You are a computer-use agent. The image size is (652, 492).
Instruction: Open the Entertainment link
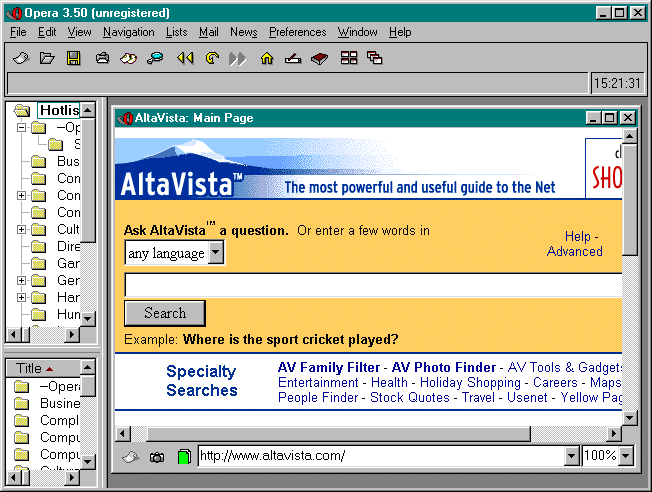[x=318, y=382]
